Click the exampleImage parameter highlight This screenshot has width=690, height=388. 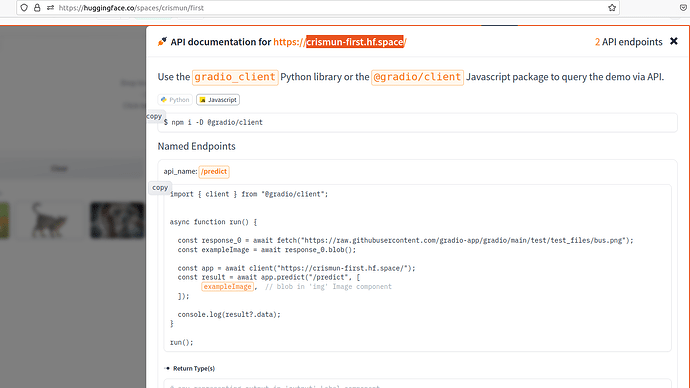click(228, 286)
